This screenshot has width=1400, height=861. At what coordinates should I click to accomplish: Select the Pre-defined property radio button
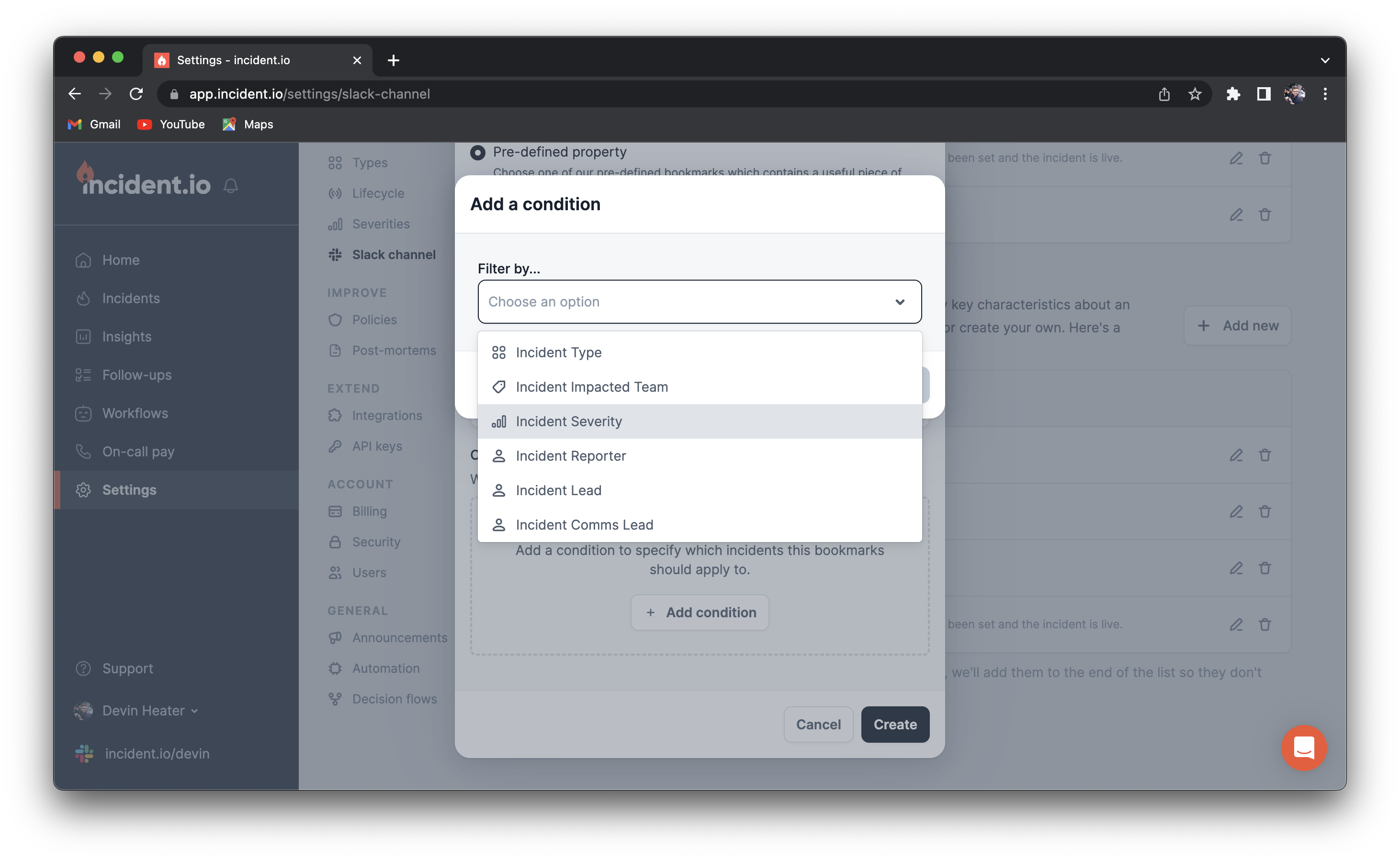[x=478, y=152]
